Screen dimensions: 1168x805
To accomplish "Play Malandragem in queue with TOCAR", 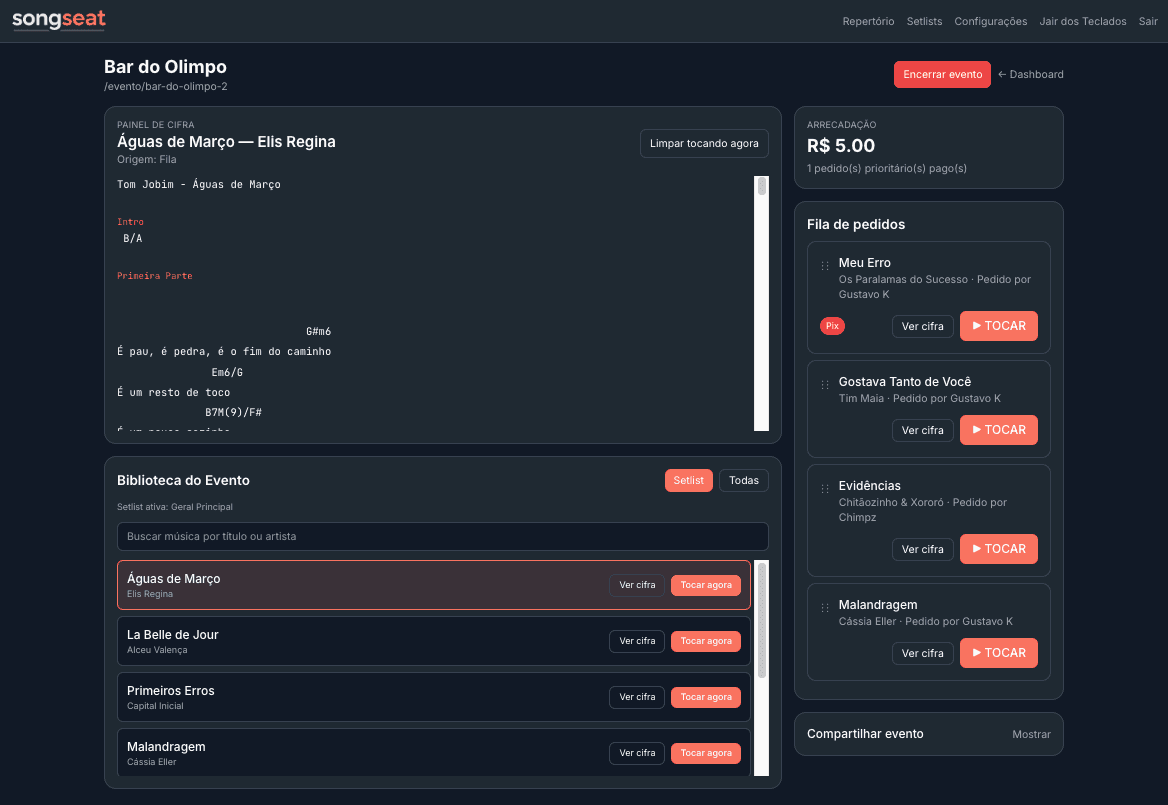I will (998, 653).
